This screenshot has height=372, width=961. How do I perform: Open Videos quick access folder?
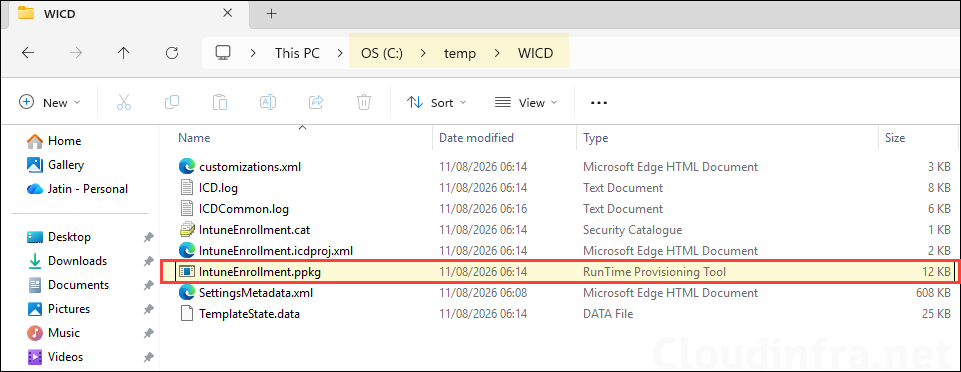coord(66,357)
